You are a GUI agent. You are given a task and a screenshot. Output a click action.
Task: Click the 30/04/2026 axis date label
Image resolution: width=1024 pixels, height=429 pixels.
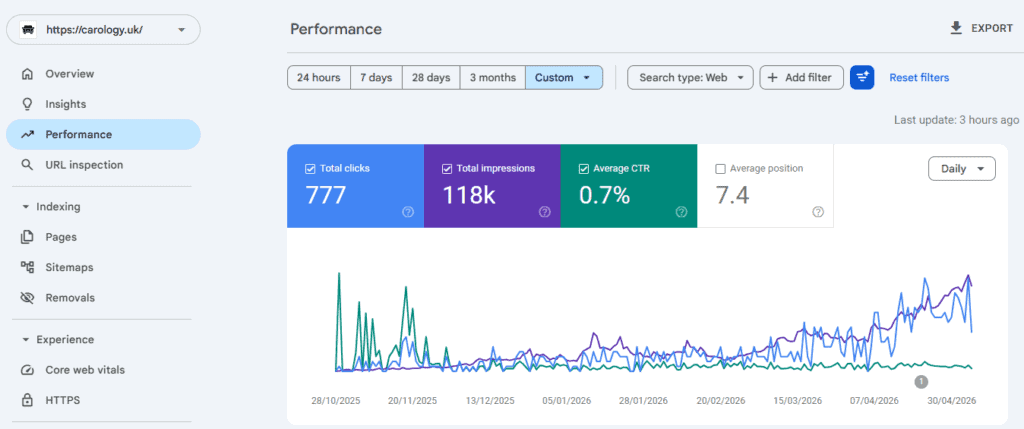click(952, 401)
